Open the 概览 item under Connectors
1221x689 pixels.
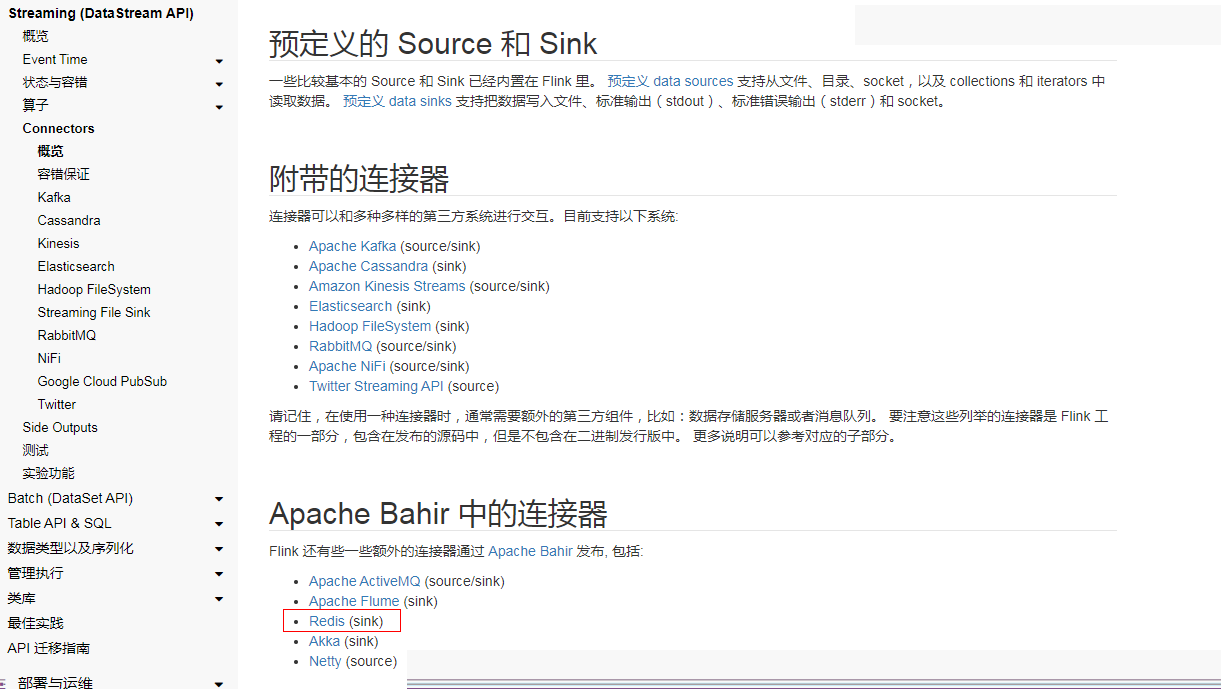[51, 151]
